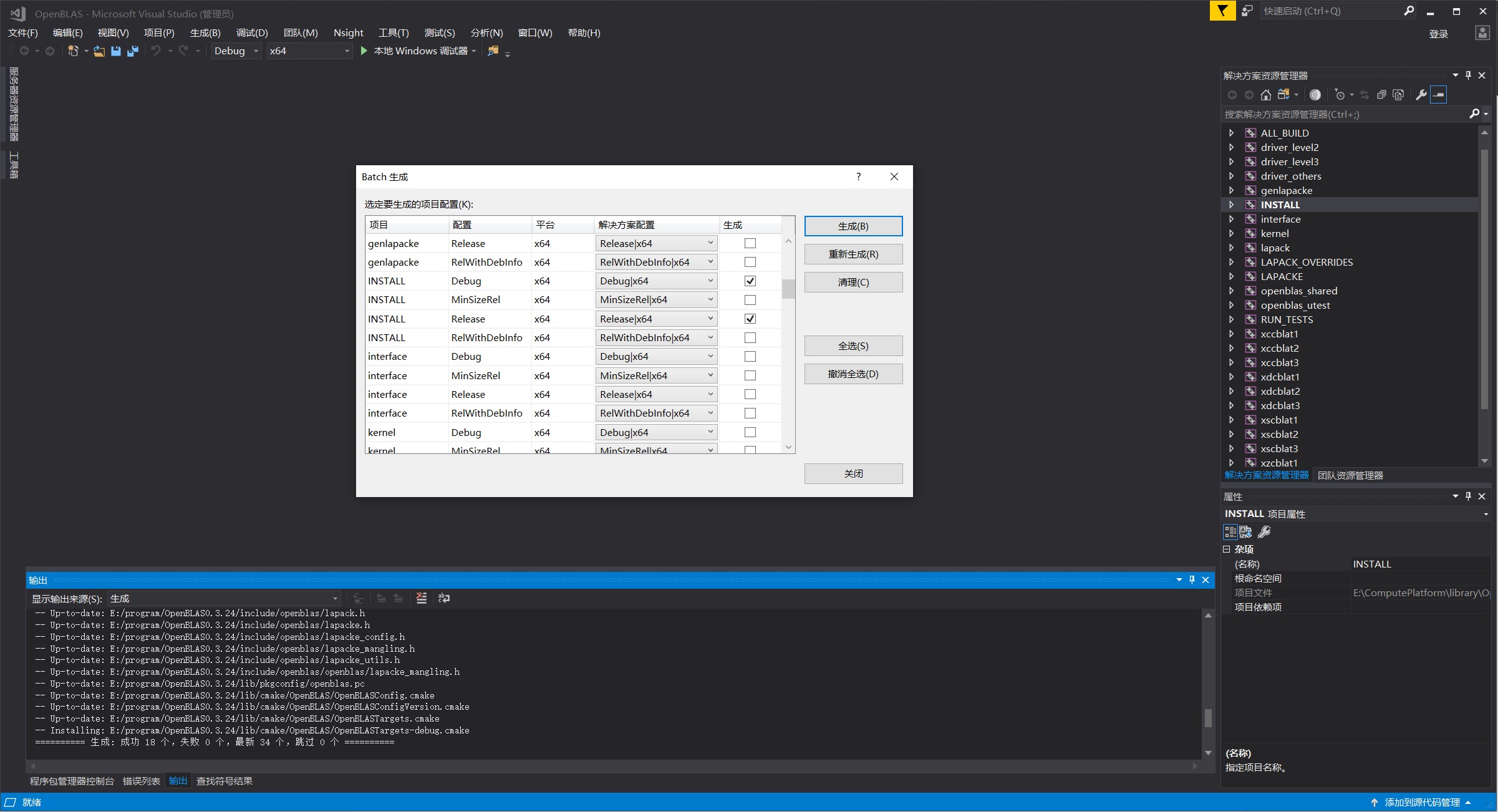Click the 生成(B) button in Batch dialog
The width and height of the screenshot is (1498, 812).
[853, 226]
